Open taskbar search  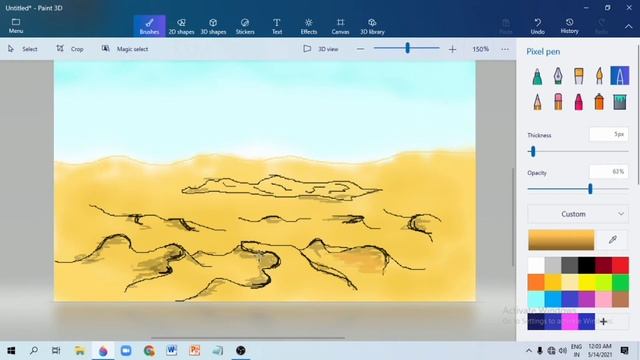[x=33, y=351]
